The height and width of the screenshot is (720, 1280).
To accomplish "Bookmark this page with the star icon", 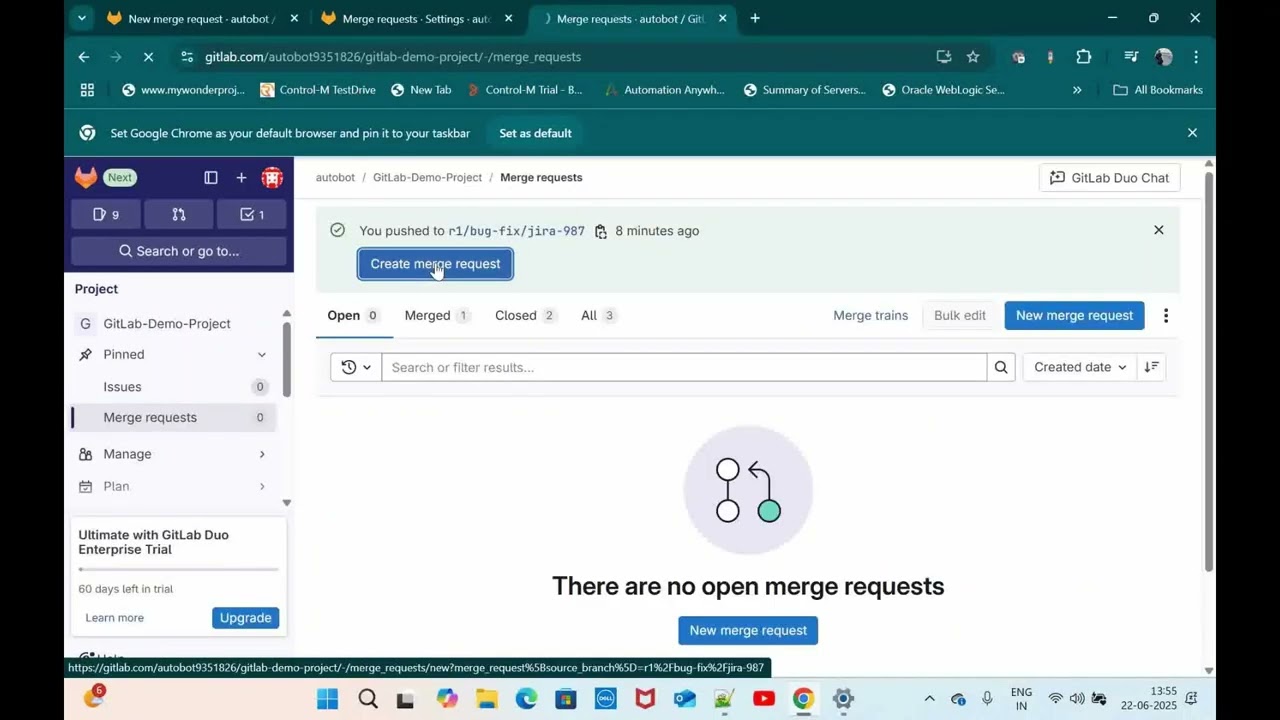I will [x=973, y=57].
